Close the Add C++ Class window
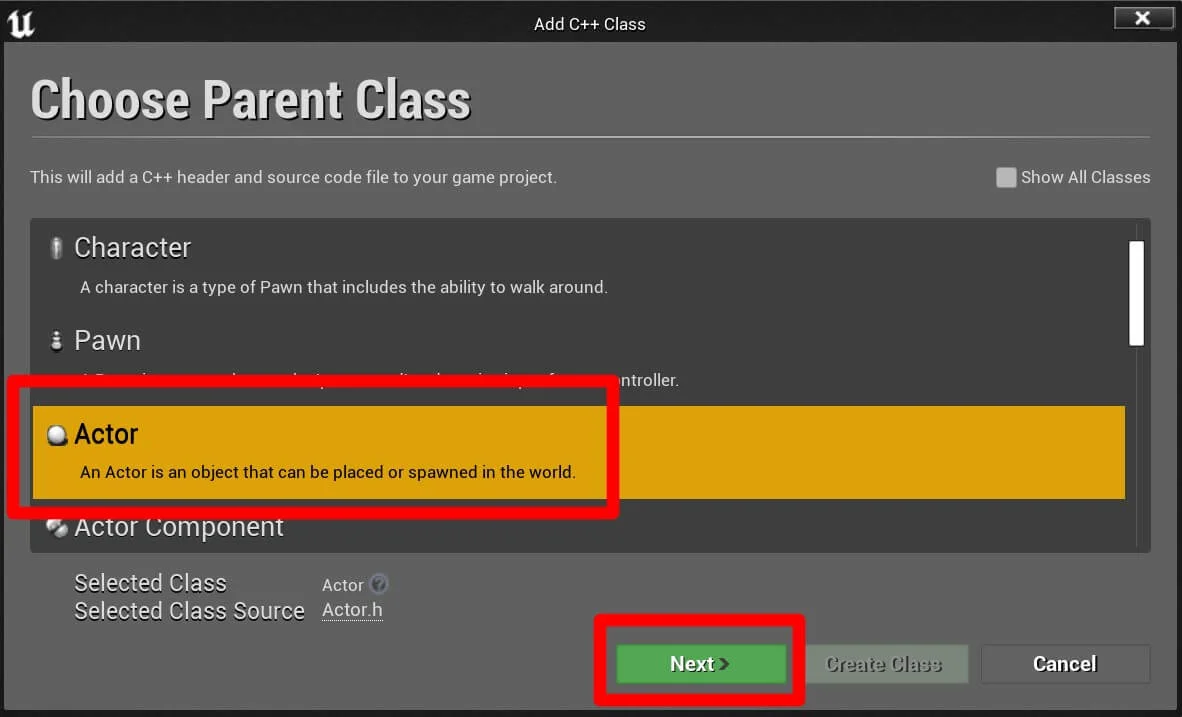Screen dimensions: 1182x717 pyautogui.click(x=1142, y=18)
